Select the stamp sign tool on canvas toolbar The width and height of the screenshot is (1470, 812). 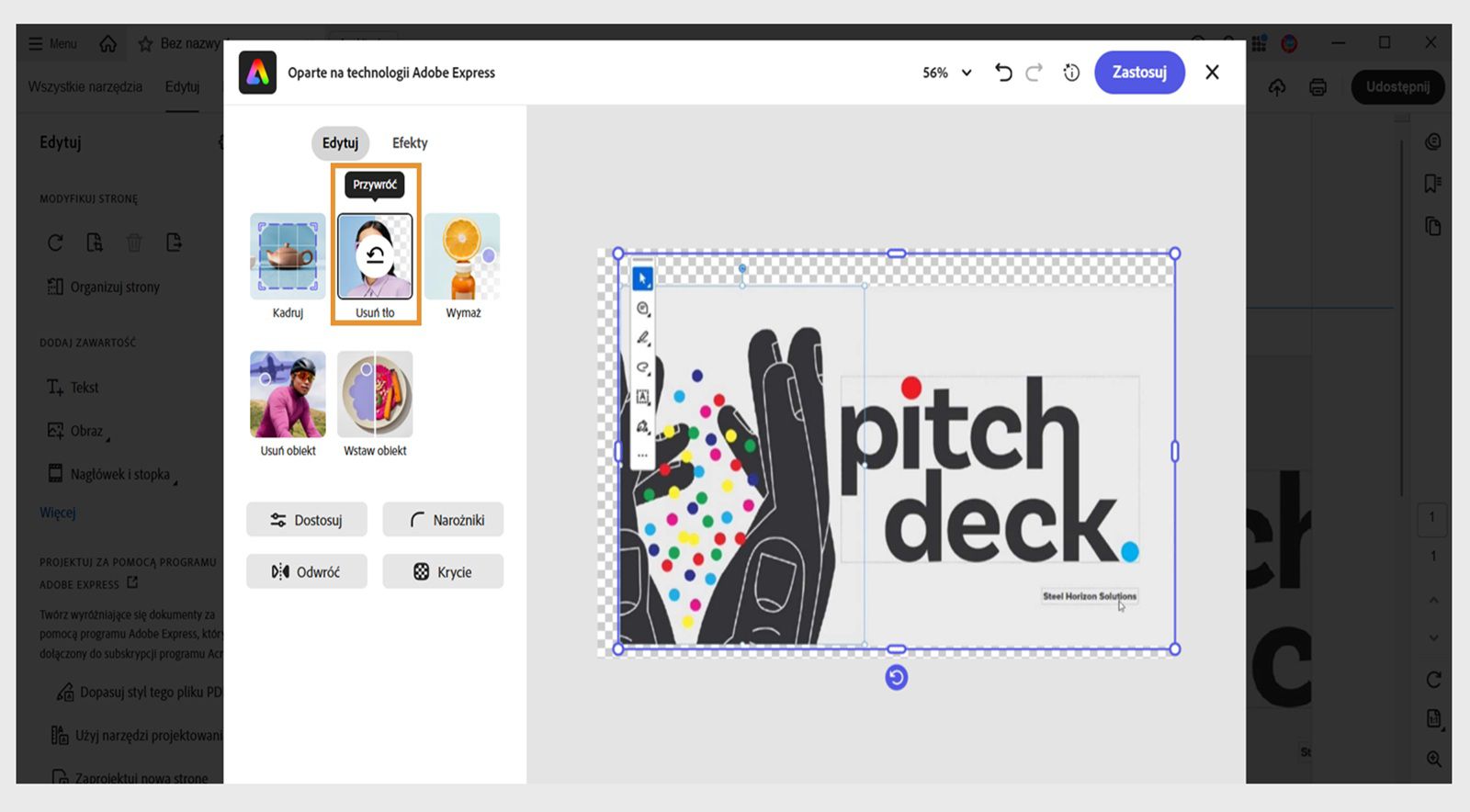point(643,426)
